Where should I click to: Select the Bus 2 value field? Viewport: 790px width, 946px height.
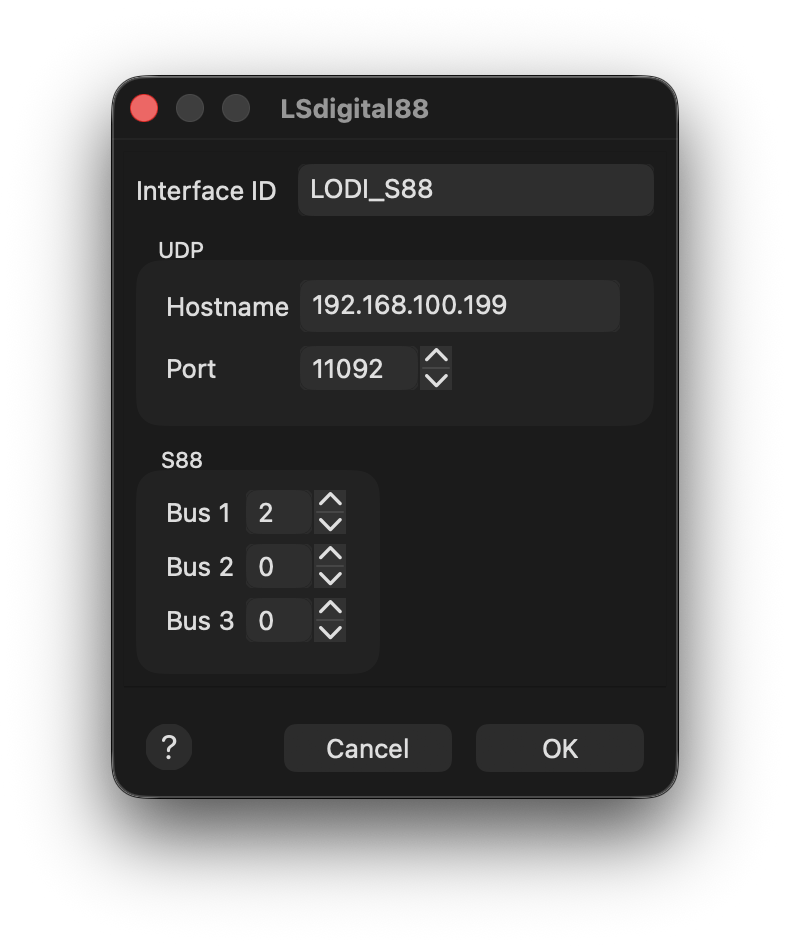click(278, 567)
